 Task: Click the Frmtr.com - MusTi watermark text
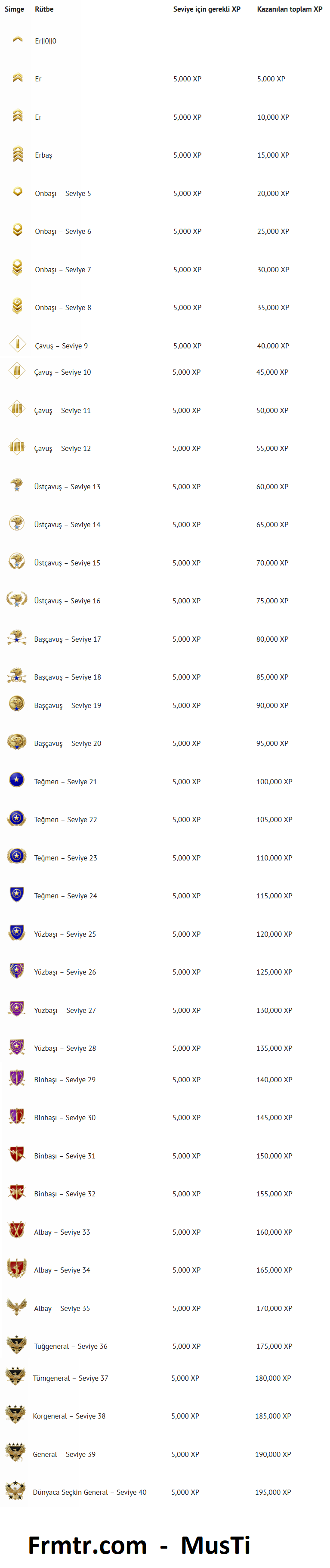(139, 1544)
